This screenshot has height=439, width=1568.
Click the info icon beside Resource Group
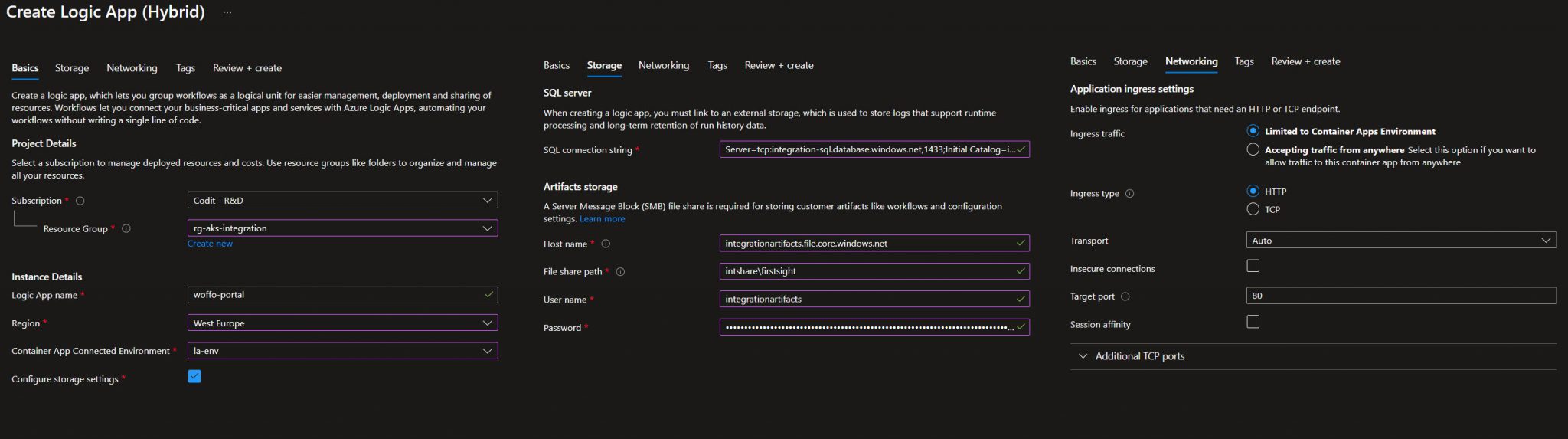tap(126, 228)
